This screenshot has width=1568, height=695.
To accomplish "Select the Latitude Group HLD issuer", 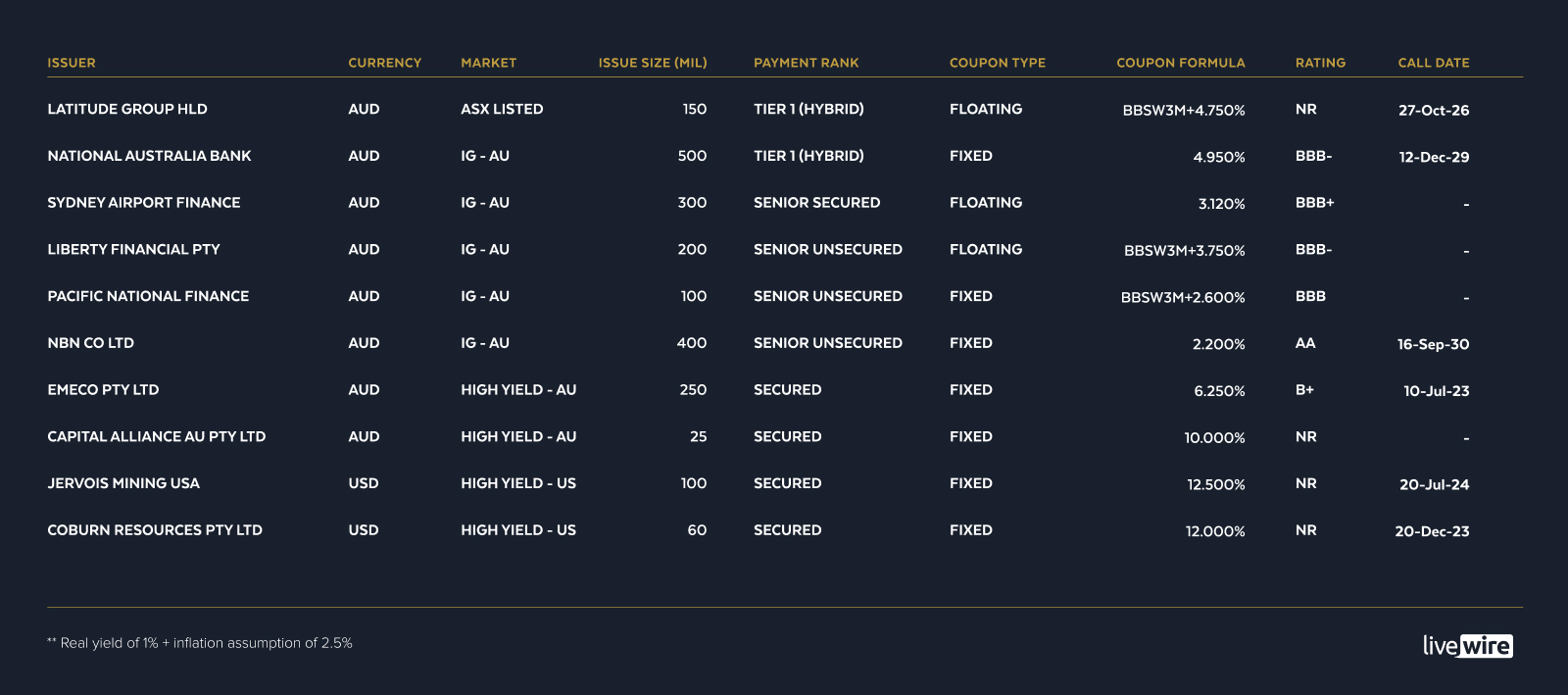I will tap(127, 109).
